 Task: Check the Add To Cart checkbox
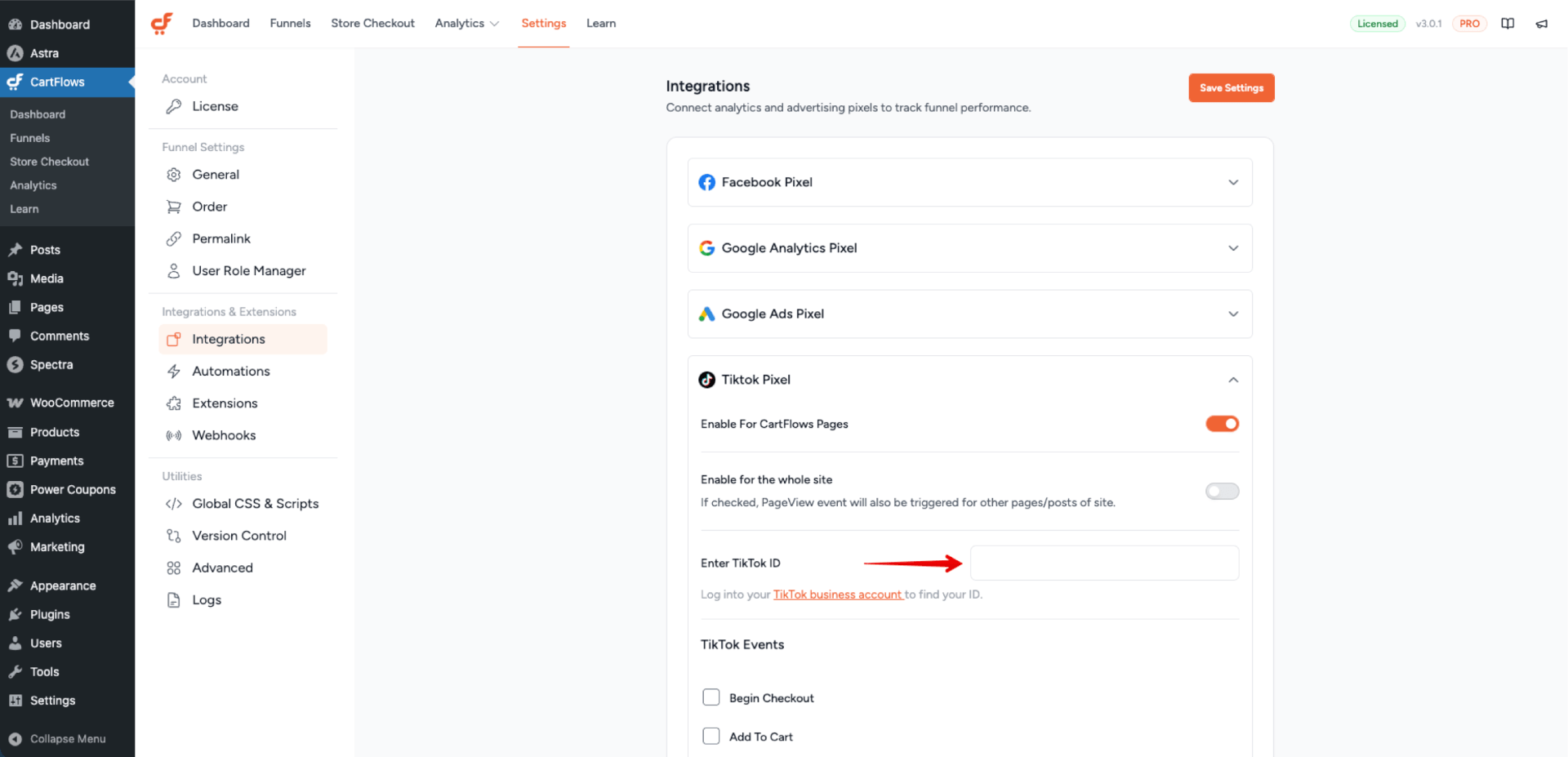pos(711,736)
